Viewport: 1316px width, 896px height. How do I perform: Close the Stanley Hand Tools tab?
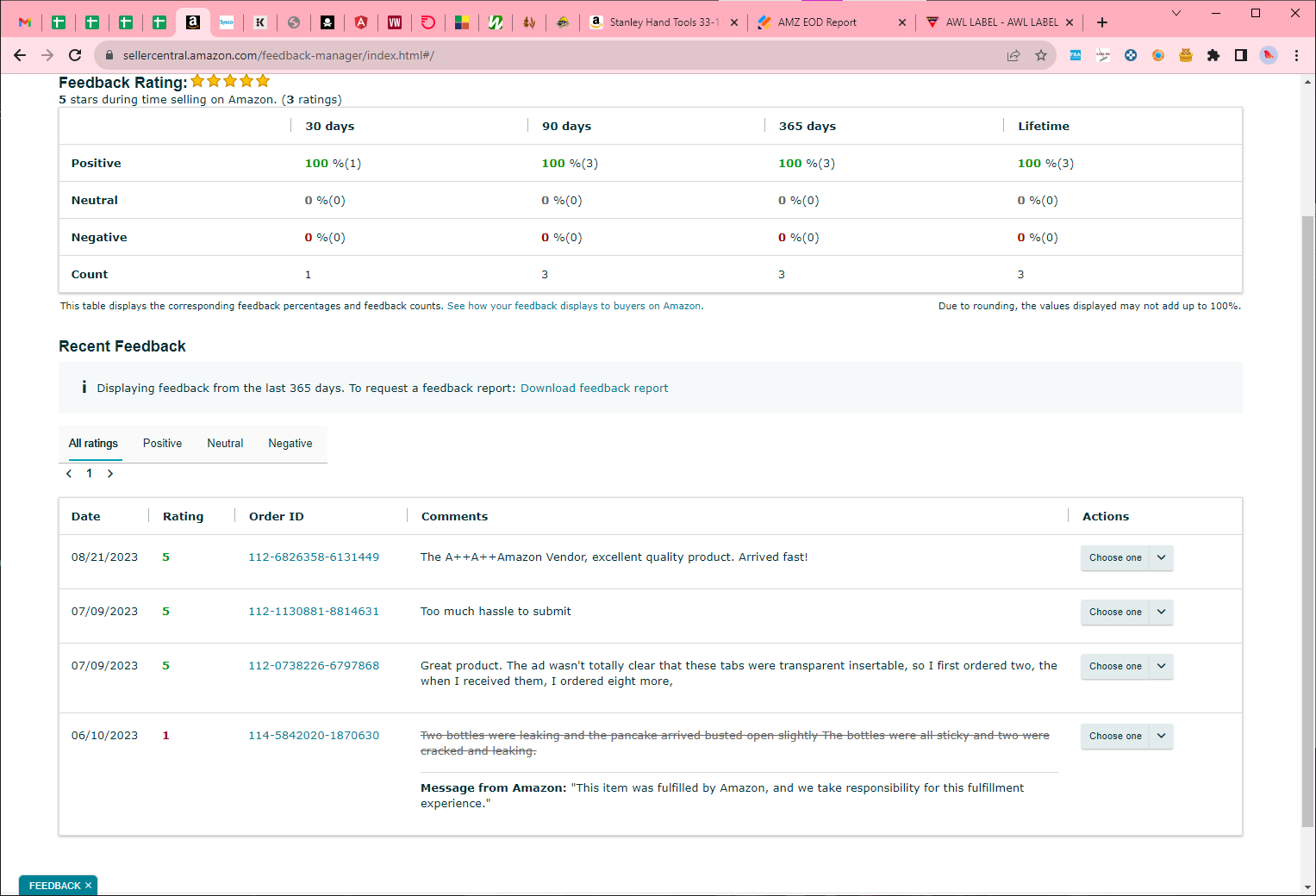pos(734,22)
